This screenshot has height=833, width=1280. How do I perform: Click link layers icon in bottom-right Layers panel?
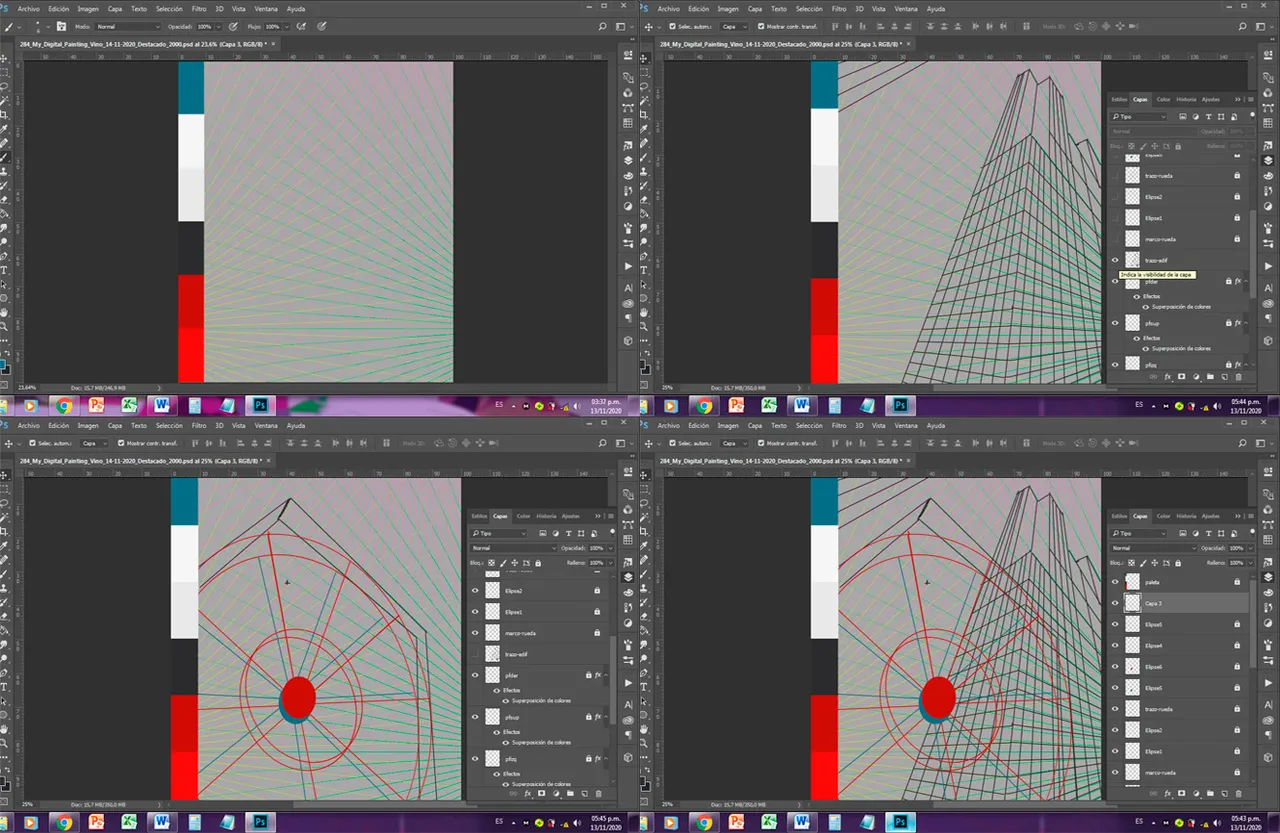[x=1153, y=793]
